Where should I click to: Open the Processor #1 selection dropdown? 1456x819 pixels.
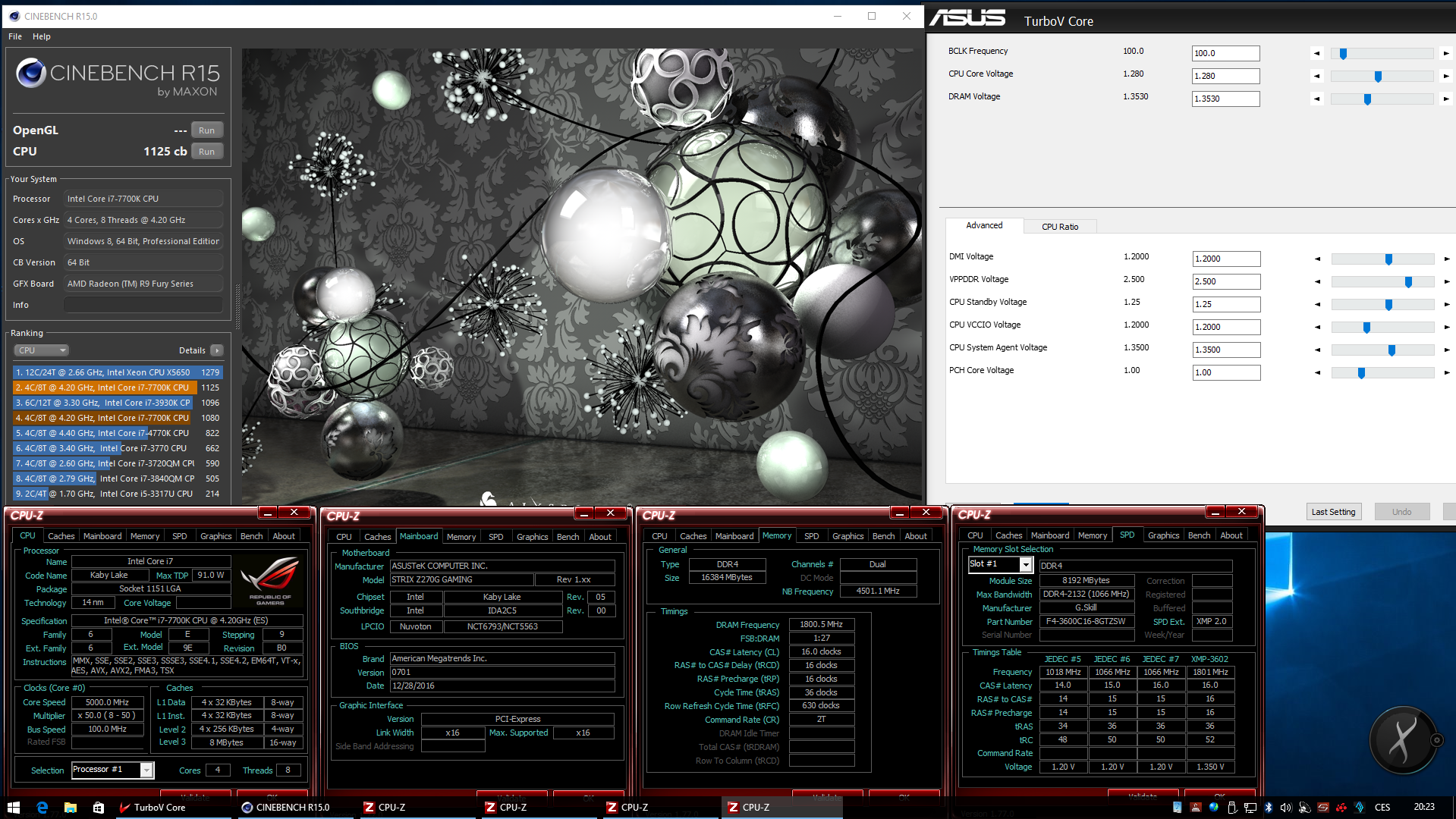(146, 770)
